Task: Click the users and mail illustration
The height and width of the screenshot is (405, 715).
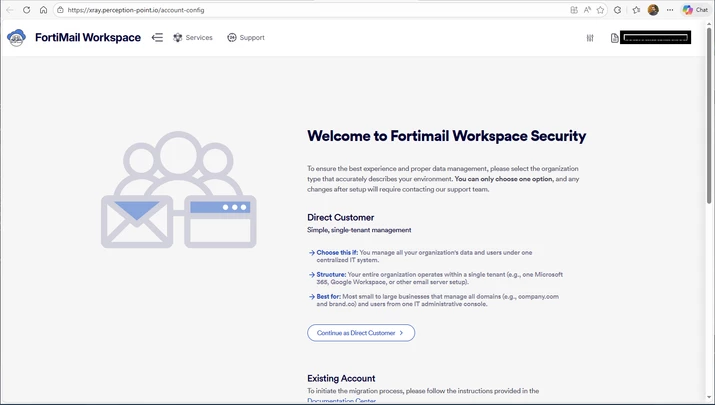Action: click(178, 190)
